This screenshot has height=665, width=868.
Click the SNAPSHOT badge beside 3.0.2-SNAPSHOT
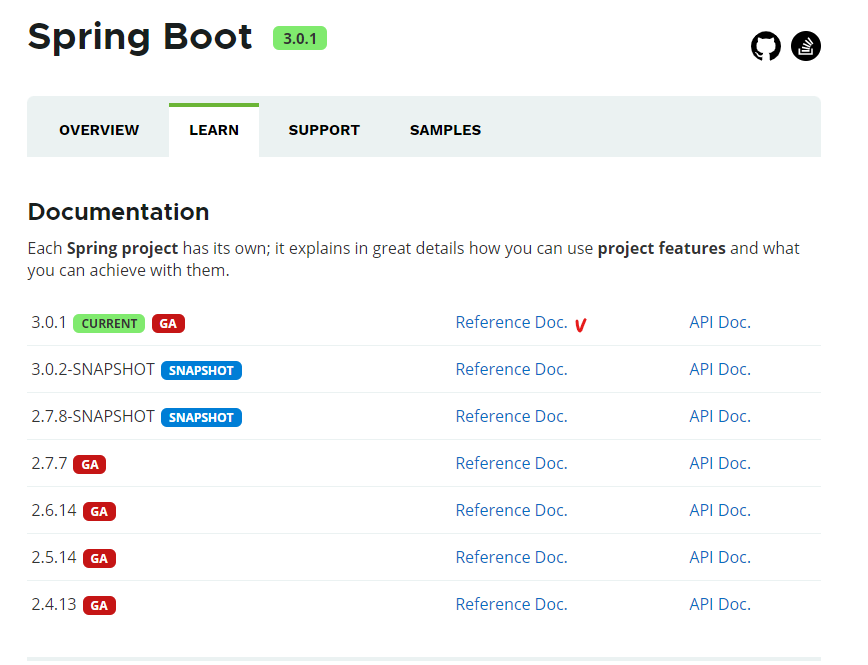pyautogui.click(x=201, y=370)
